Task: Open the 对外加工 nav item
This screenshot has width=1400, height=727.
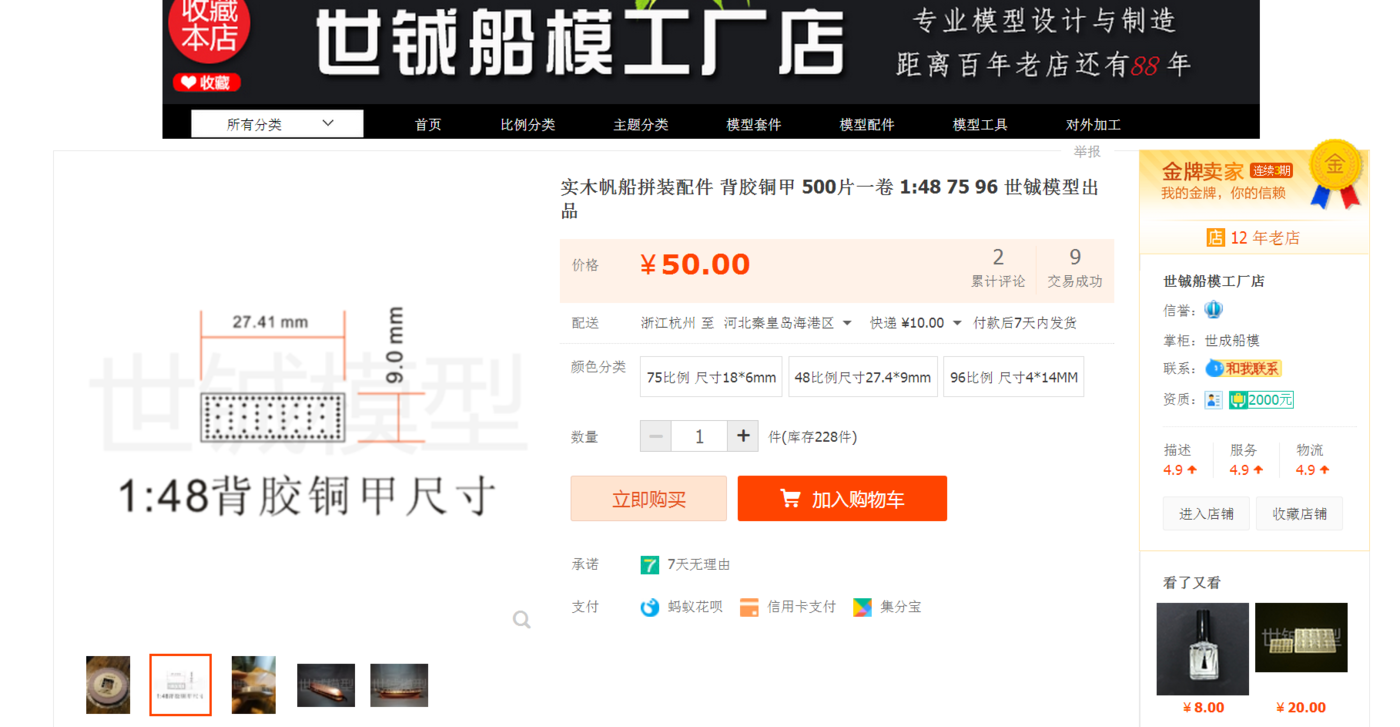Action: (x=1093, y=125)
